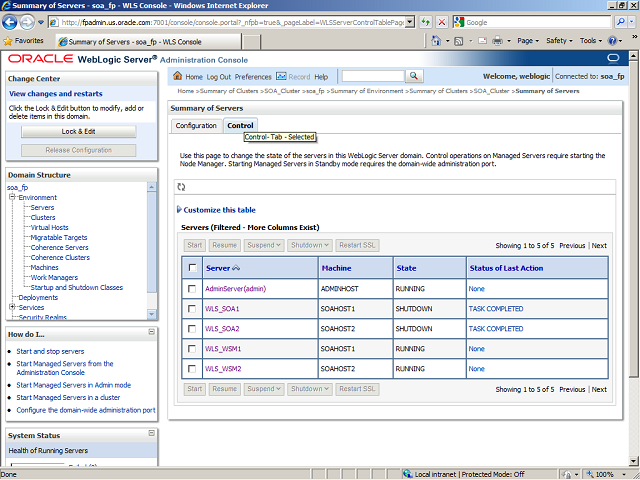Click the Server column sort icon

(x=237, y=268)
